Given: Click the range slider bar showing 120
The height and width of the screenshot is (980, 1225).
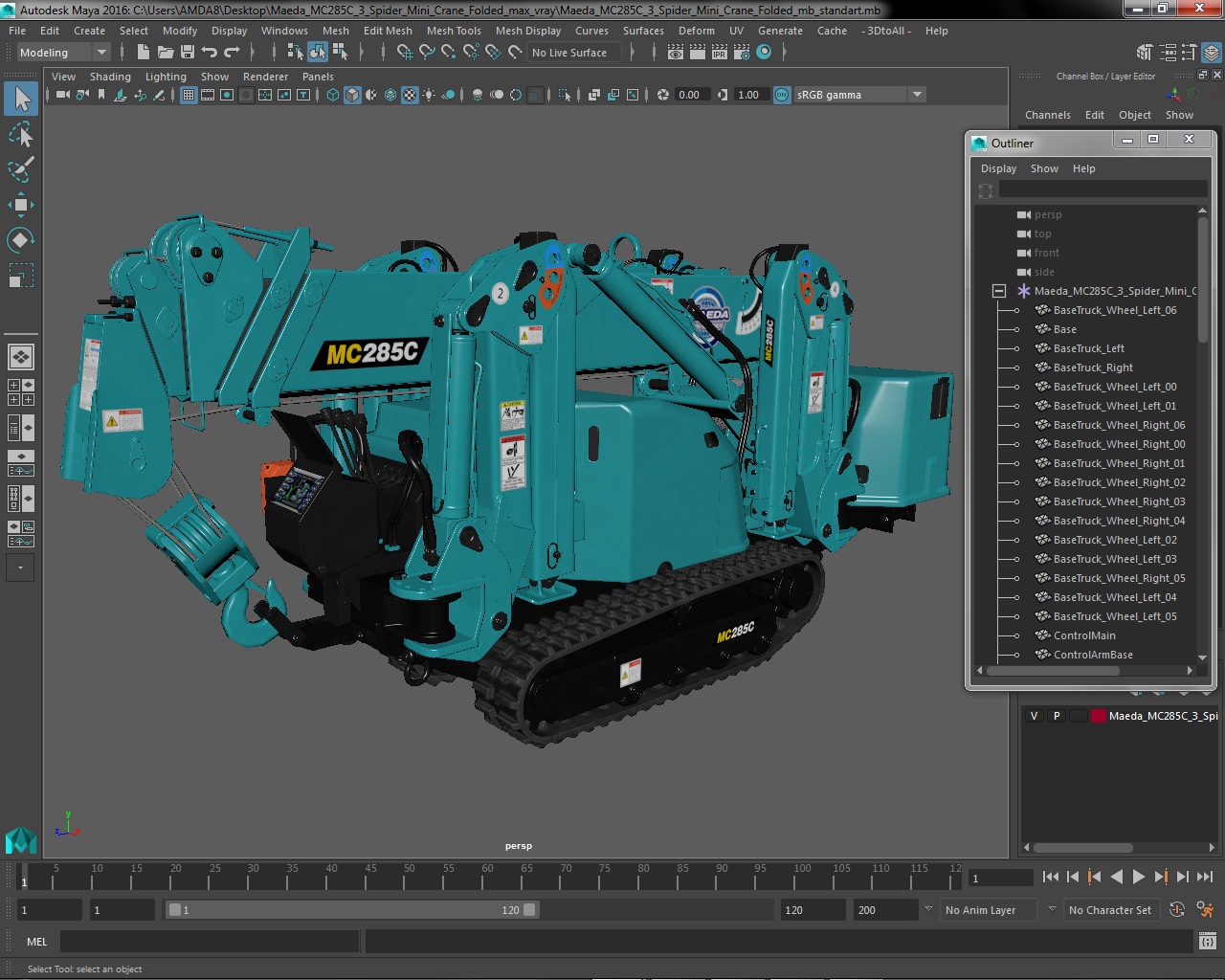Looking at the screenshot, I should 352,910.
